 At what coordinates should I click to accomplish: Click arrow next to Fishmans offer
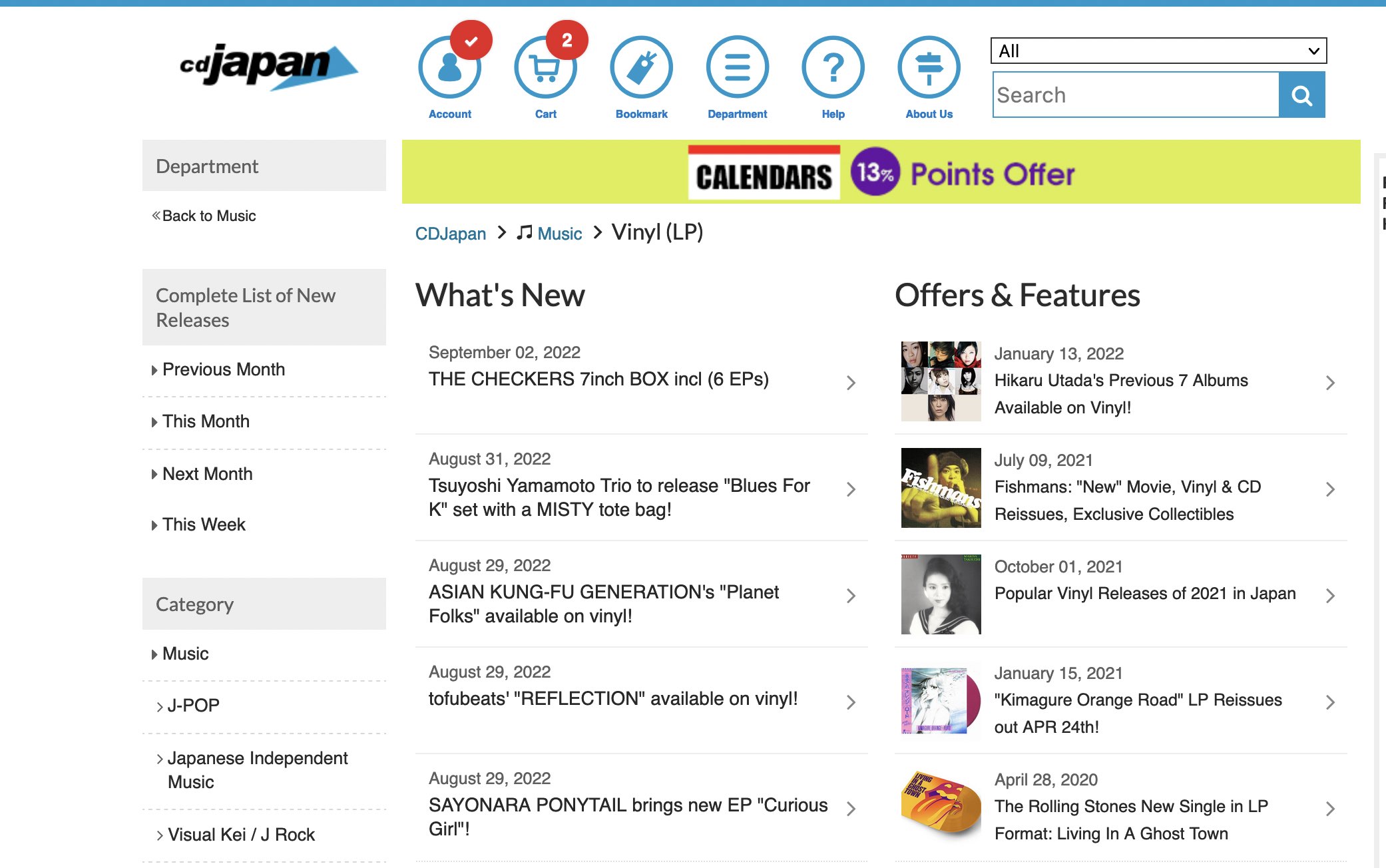point(1330,489)
